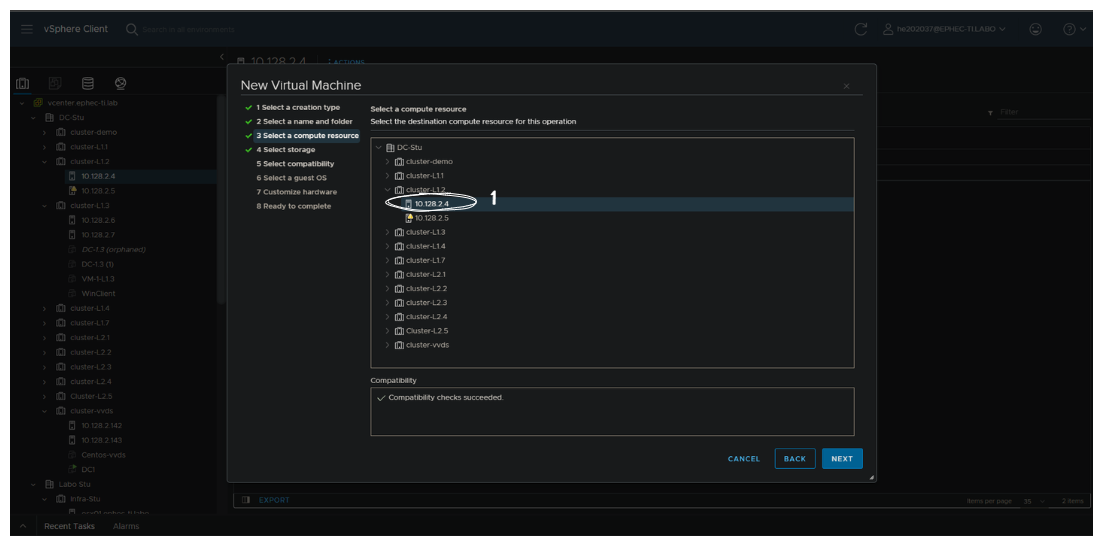
Task: Select host 10.128.2.7 in the sidebar
Action: click(98, 235)
